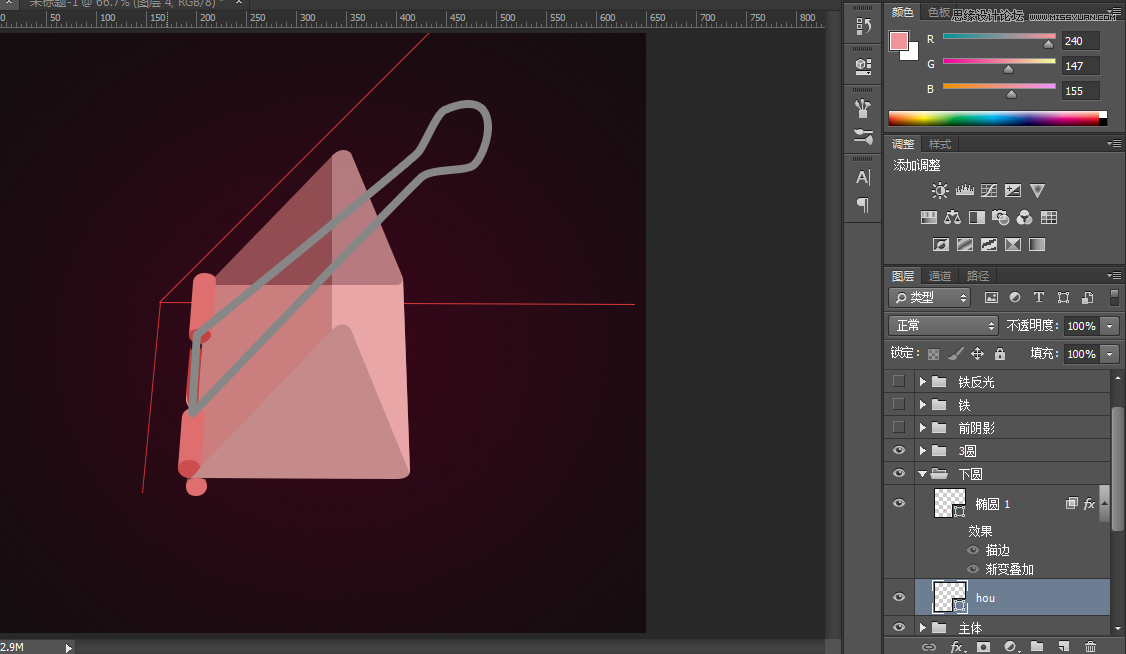This screenshot has width=1126, height=654.
Task: Open the 类型 filter dropdown
Action: pyautogui.click(x=931, y=297)
